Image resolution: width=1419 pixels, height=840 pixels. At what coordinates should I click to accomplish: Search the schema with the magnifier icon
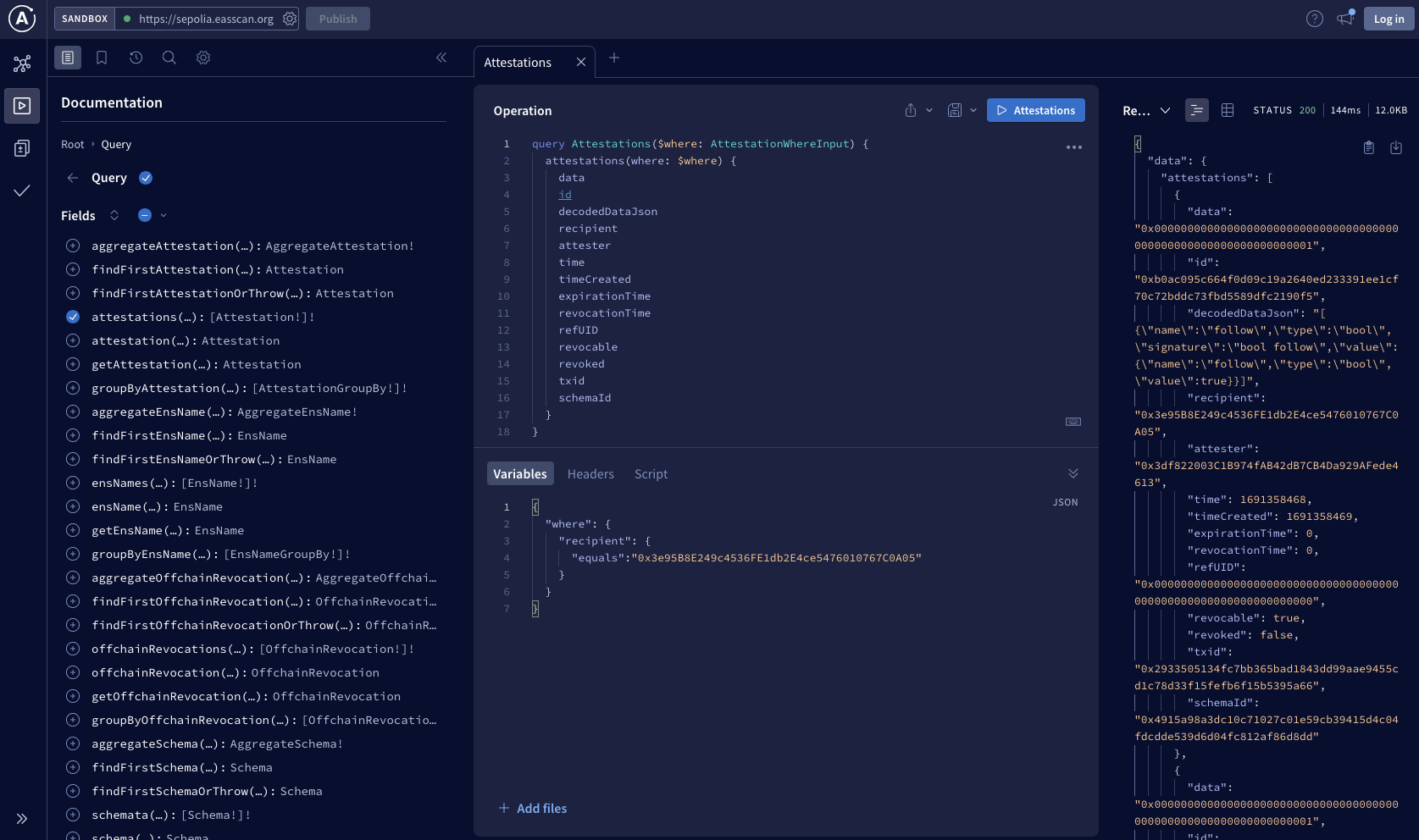[x=169, y=57]
